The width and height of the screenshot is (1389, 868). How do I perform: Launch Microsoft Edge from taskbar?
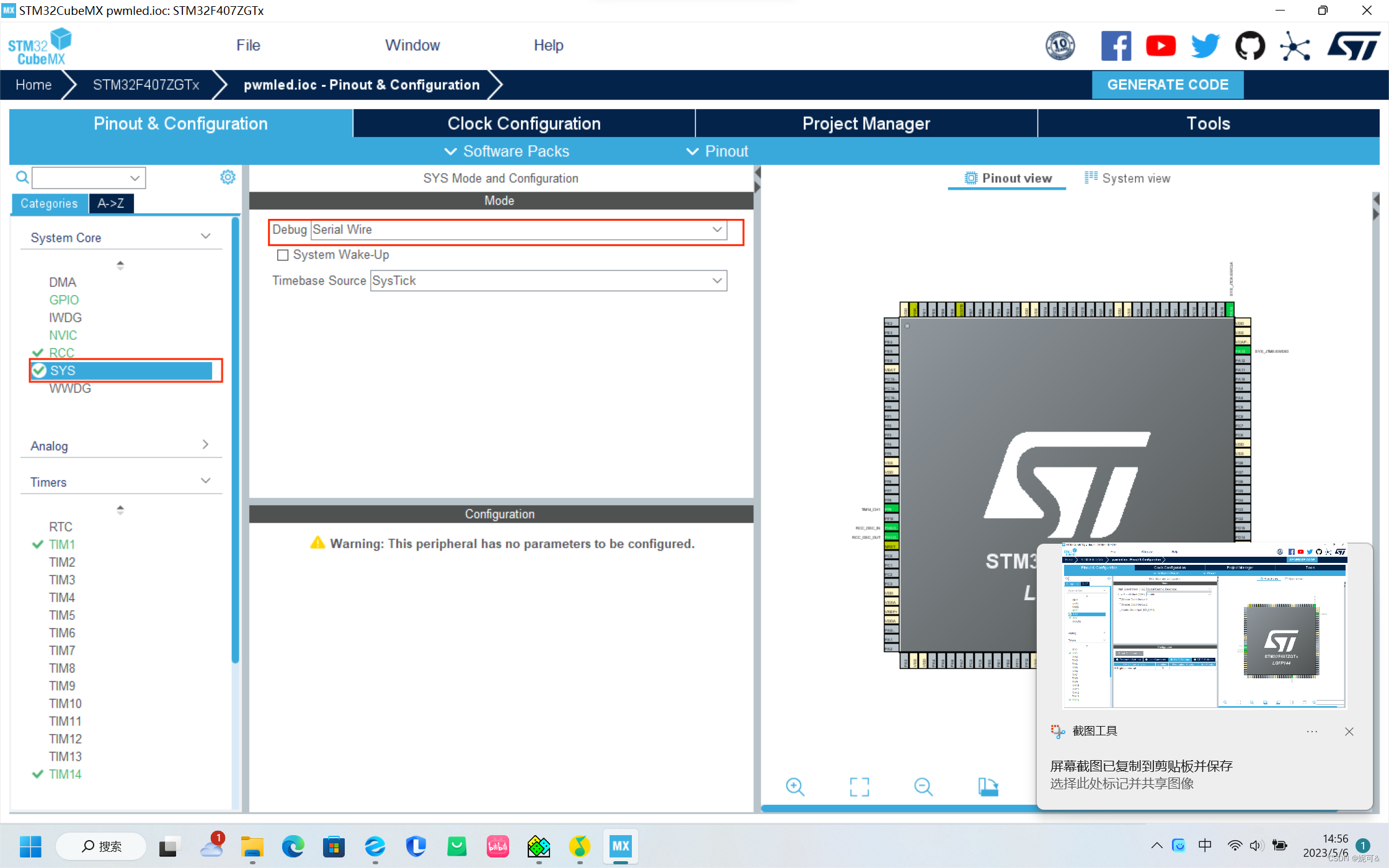[x=293, y=846]
